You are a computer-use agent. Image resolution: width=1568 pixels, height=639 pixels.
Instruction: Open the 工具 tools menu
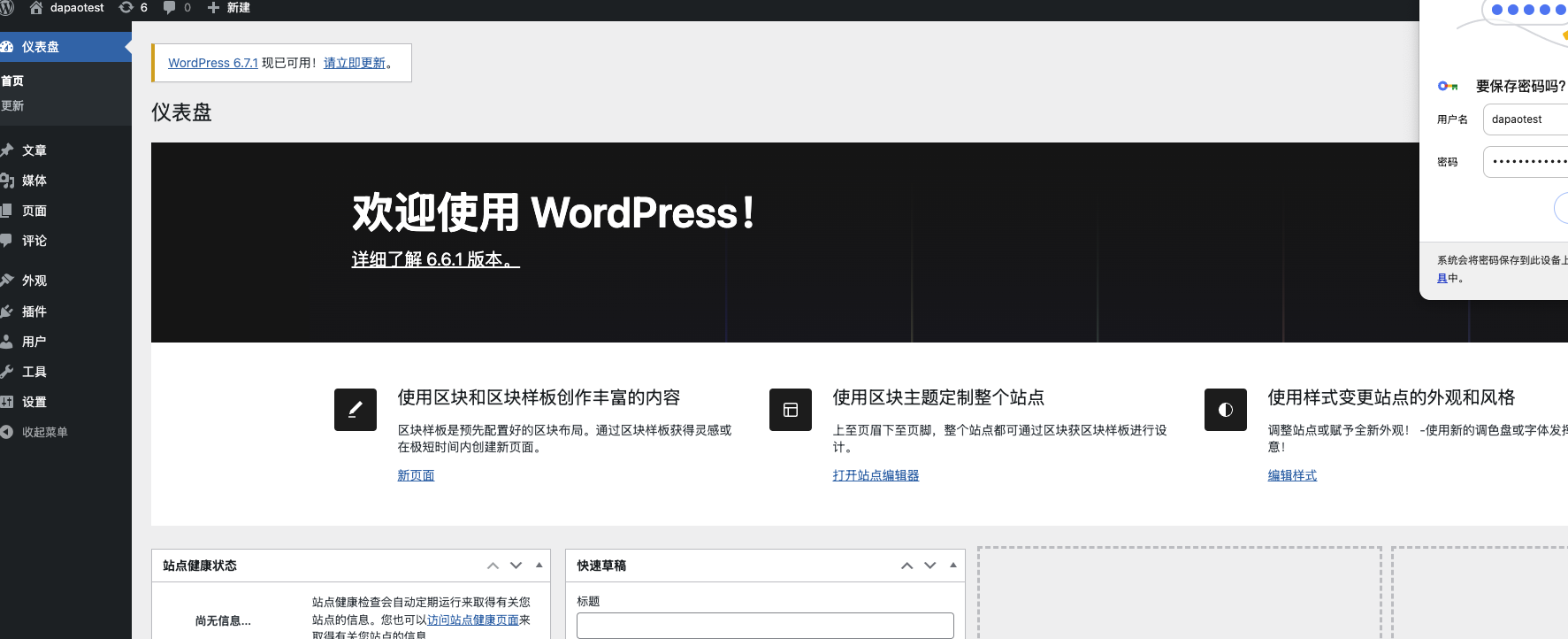coord(65,372)
